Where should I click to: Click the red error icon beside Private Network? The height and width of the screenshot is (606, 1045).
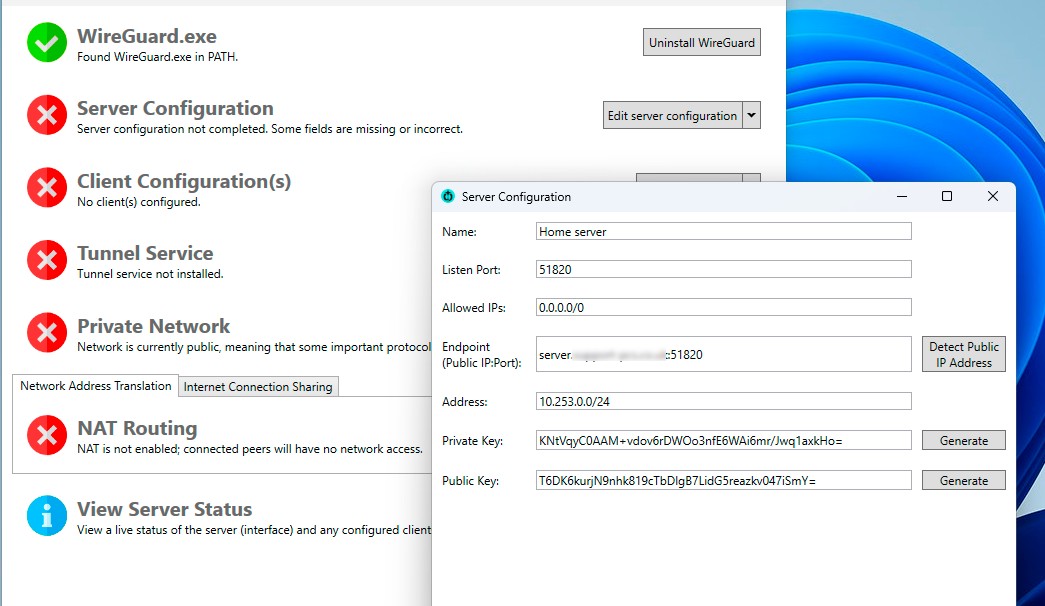[47, 333]
